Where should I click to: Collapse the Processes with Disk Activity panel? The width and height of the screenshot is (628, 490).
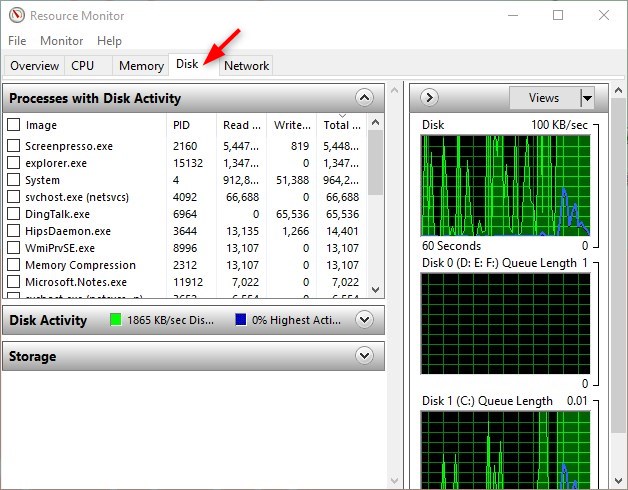[x=364, y=98]
